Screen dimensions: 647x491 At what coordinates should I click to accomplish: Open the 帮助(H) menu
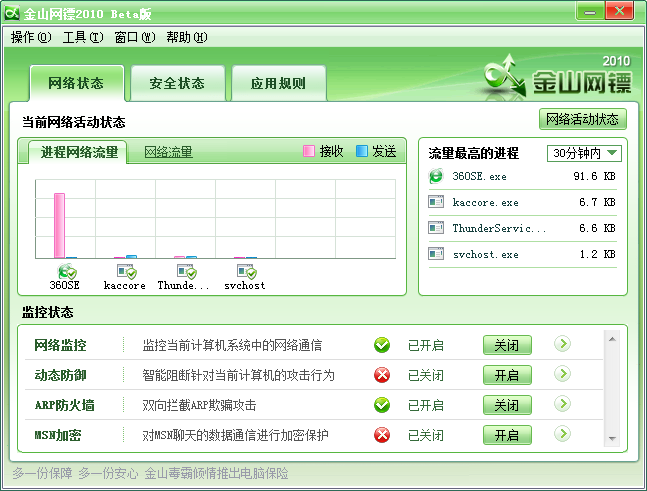(187, 37)
